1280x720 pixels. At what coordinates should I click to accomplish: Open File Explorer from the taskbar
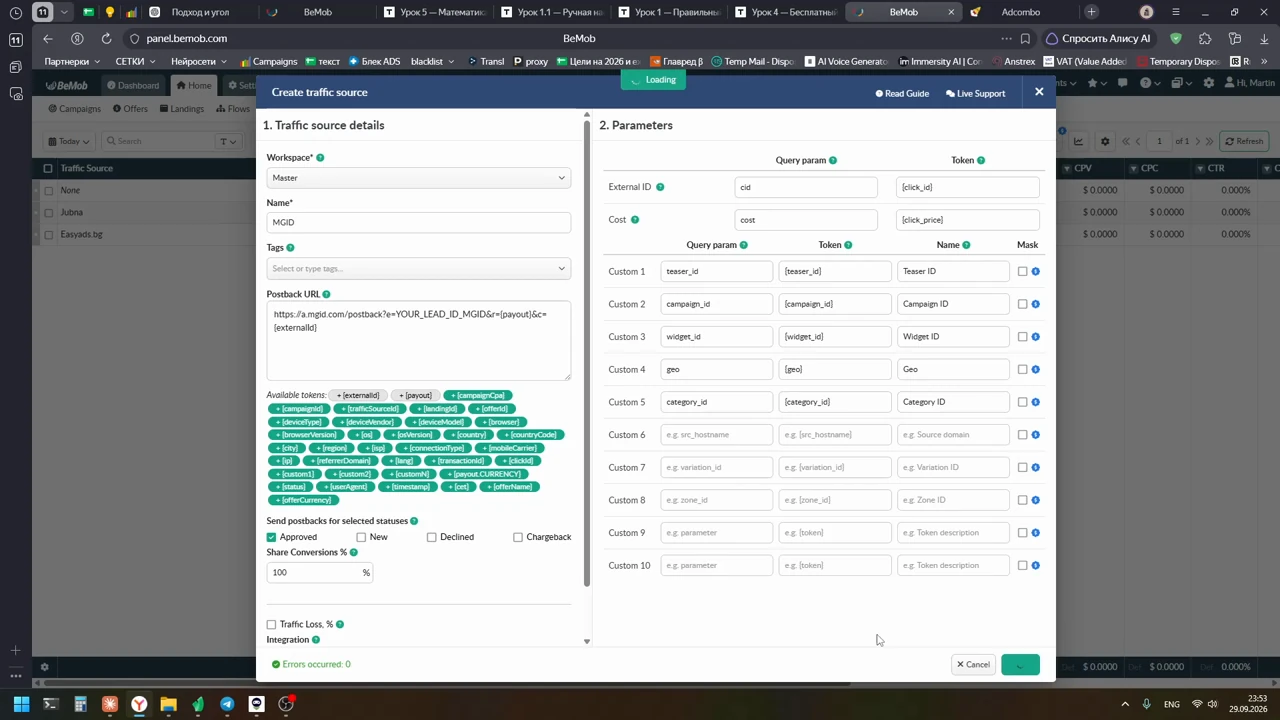(x=168, y=704)
